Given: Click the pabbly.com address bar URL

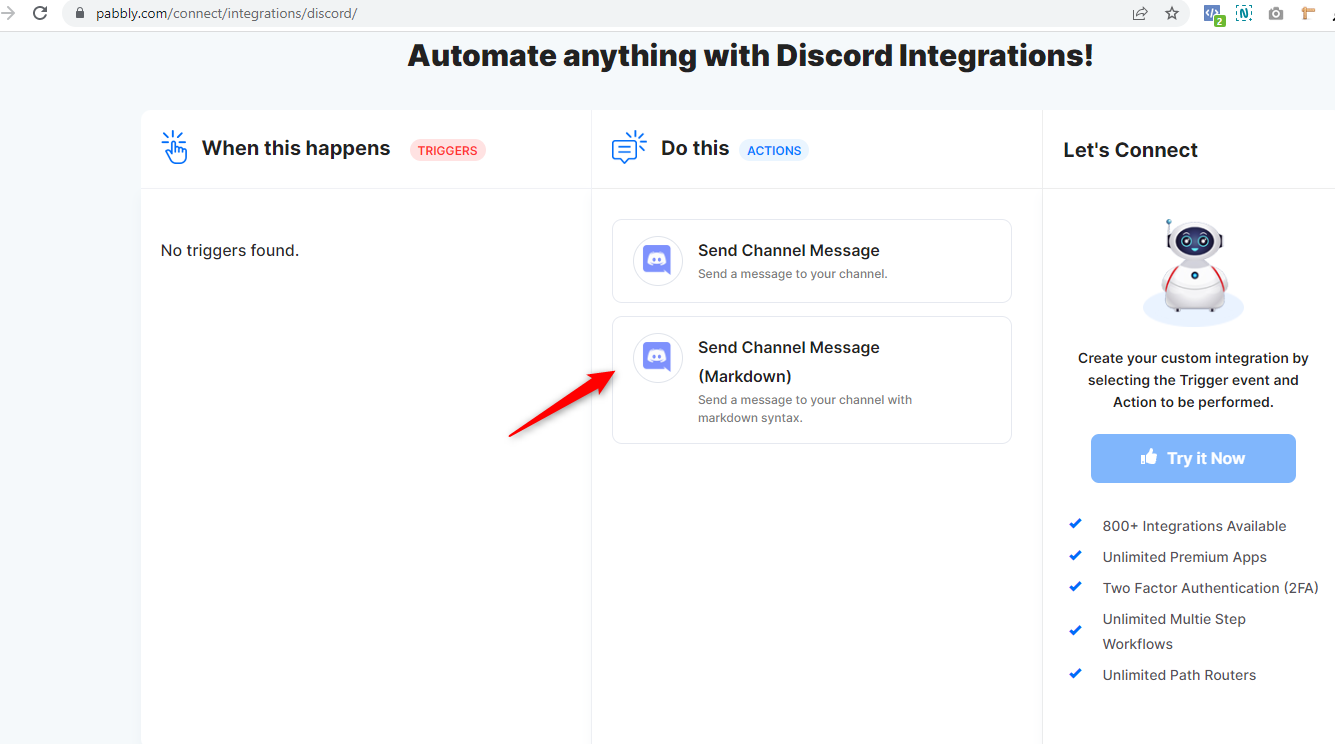Looking at the screenshot, I should [226, 13].
